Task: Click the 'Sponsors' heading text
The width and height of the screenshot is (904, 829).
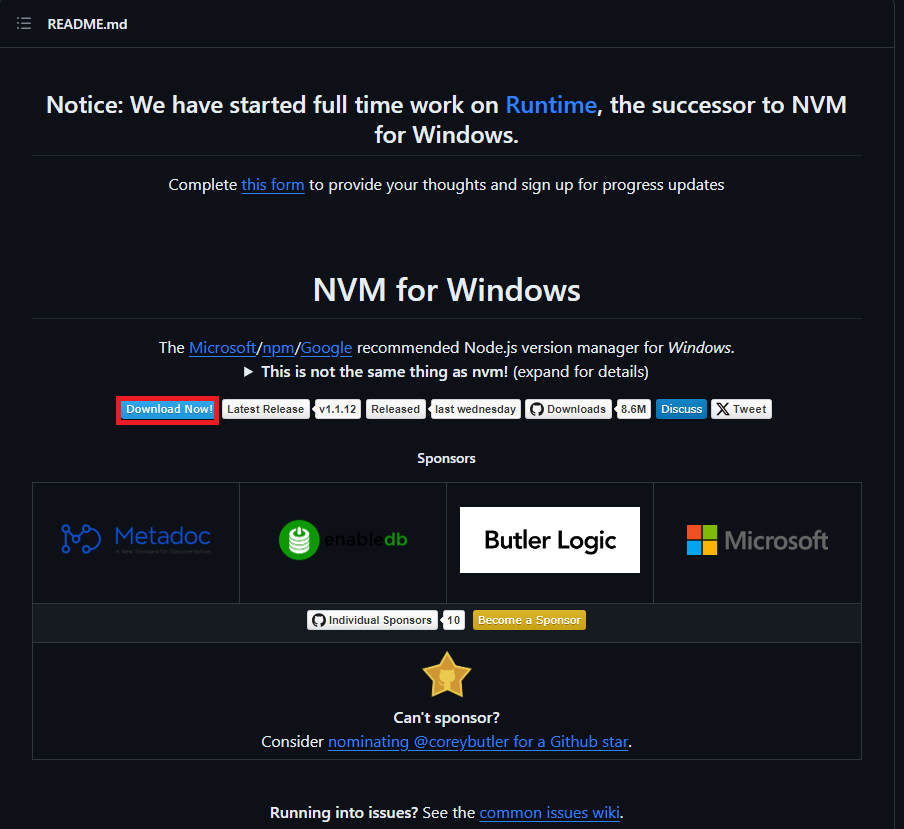Action: pyautogui.click(x=446, y=458)
